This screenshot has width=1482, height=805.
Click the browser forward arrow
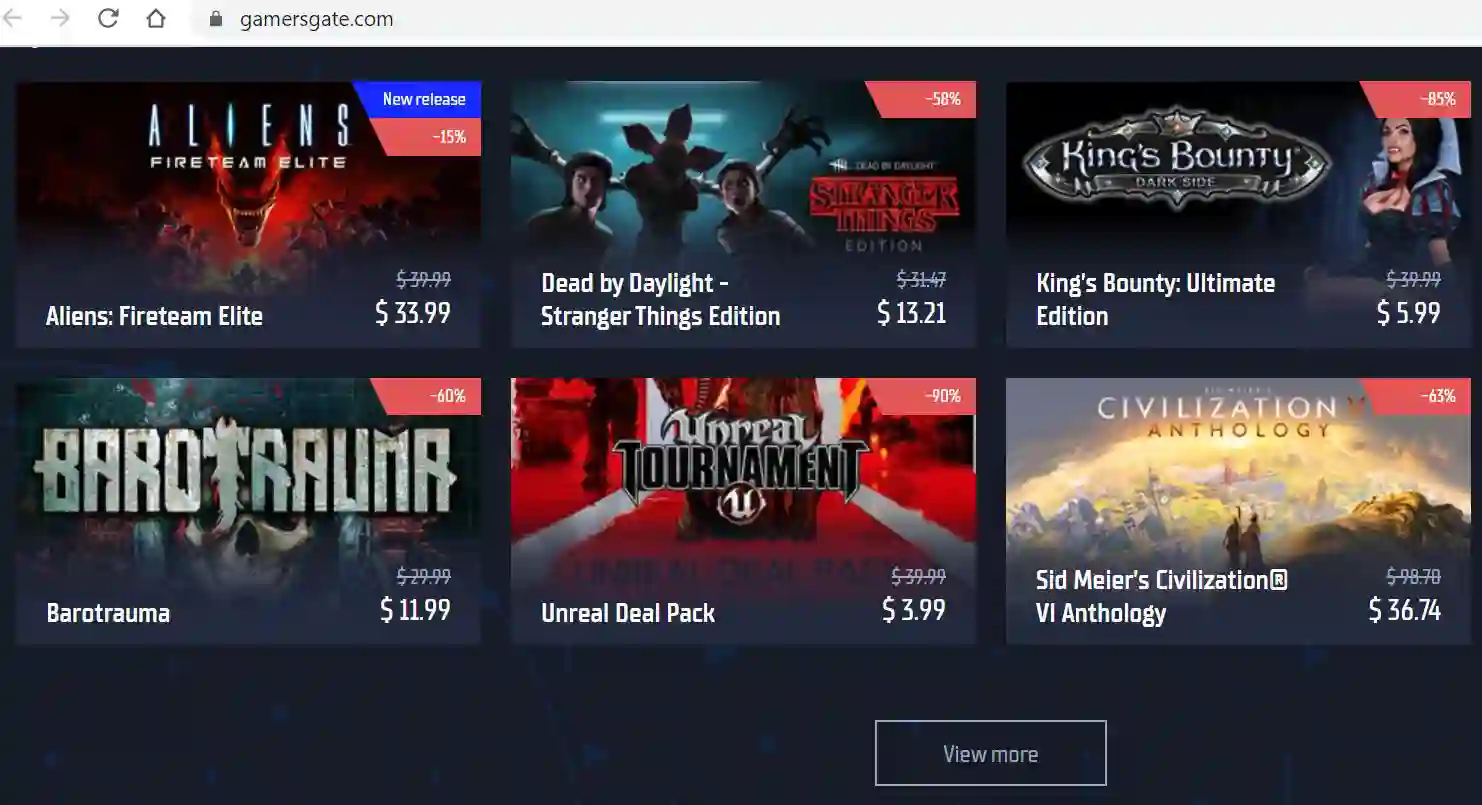(60, 18)
